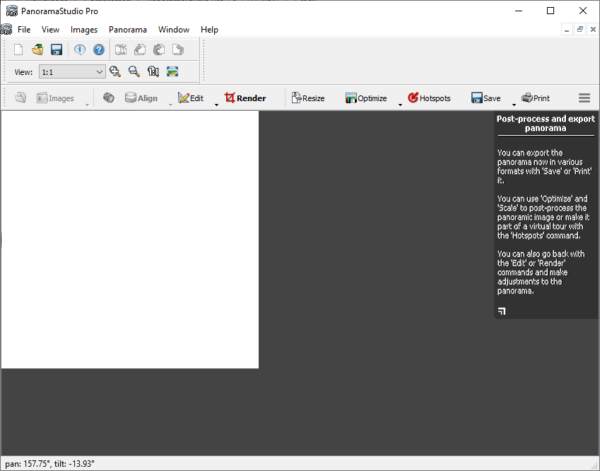Click the Optimize toolbar button

[x=366, y=98]
